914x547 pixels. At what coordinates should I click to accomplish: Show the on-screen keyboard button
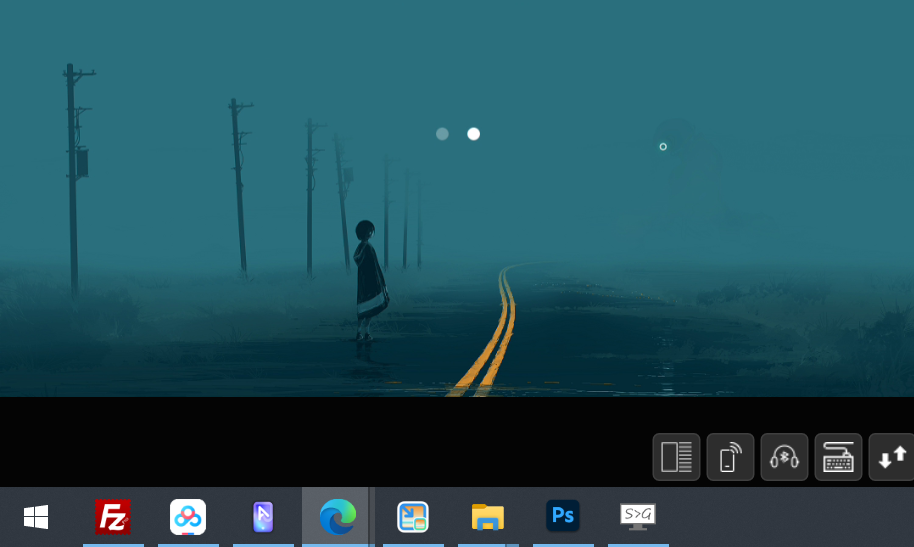pyautogui.click(x=838, y=458)
